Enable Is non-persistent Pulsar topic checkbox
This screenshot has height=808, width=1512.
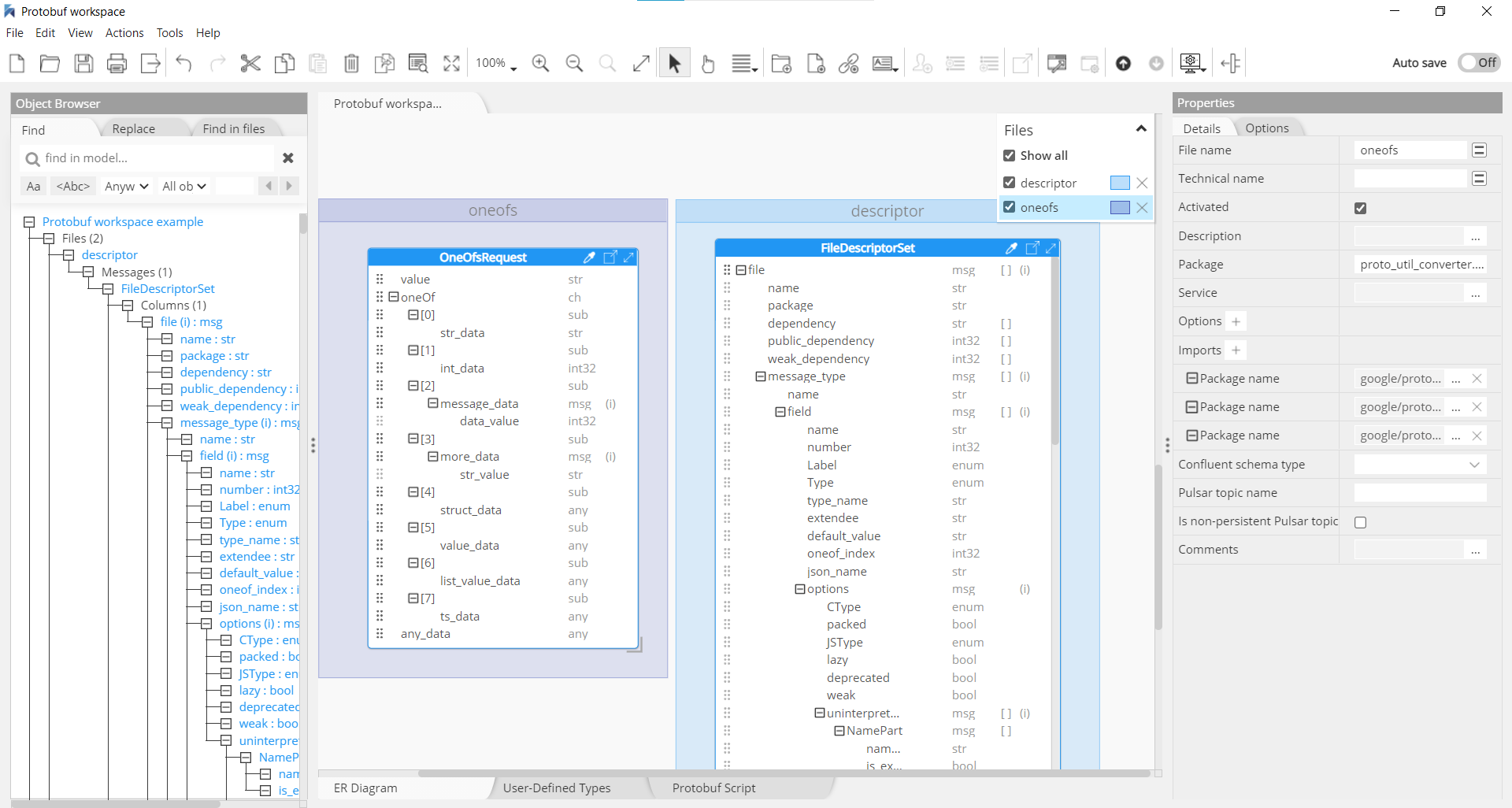pos(1360,522)
